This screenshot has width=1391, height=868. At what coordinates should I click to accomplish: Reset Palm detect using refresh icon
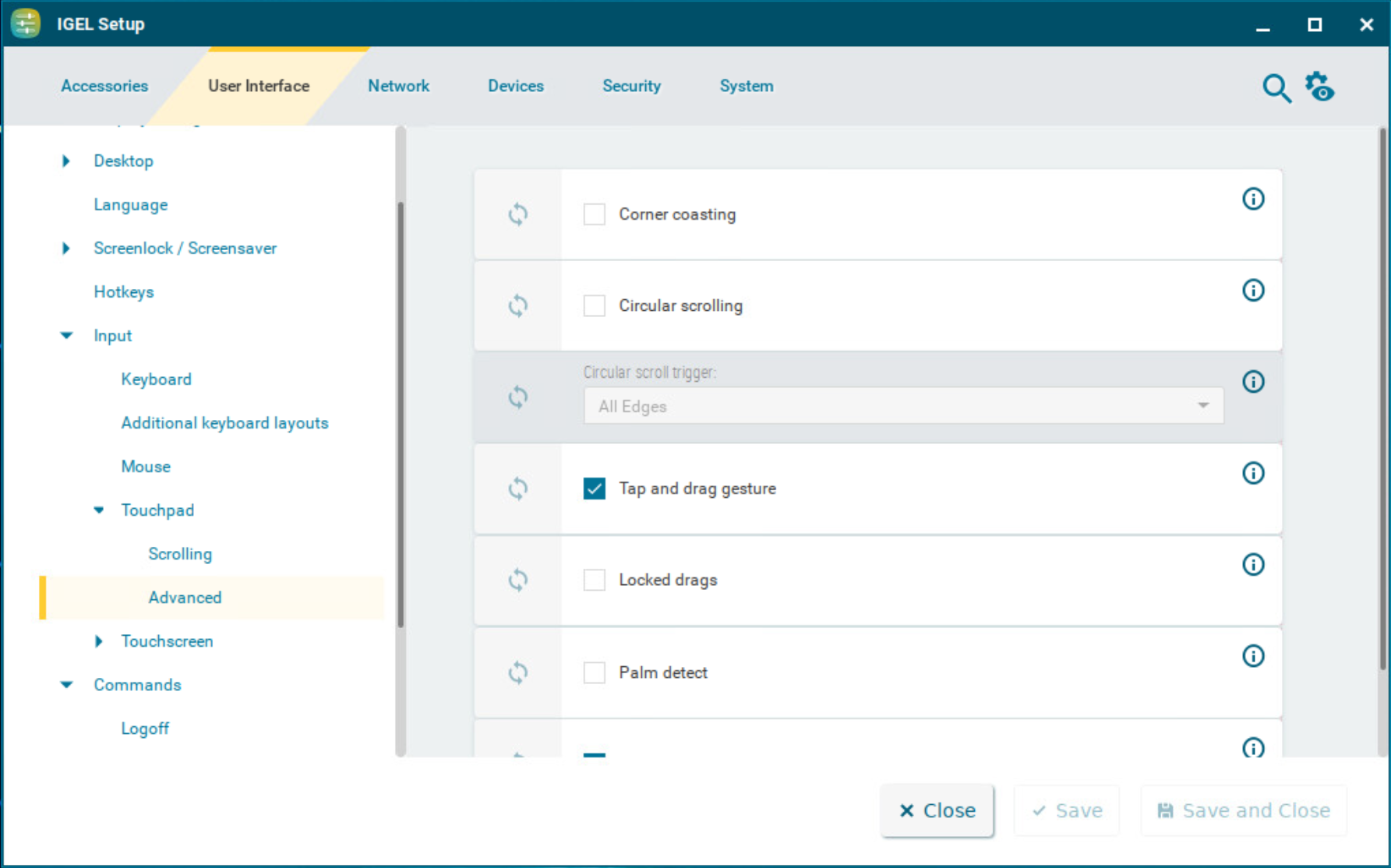coord(518,672)
